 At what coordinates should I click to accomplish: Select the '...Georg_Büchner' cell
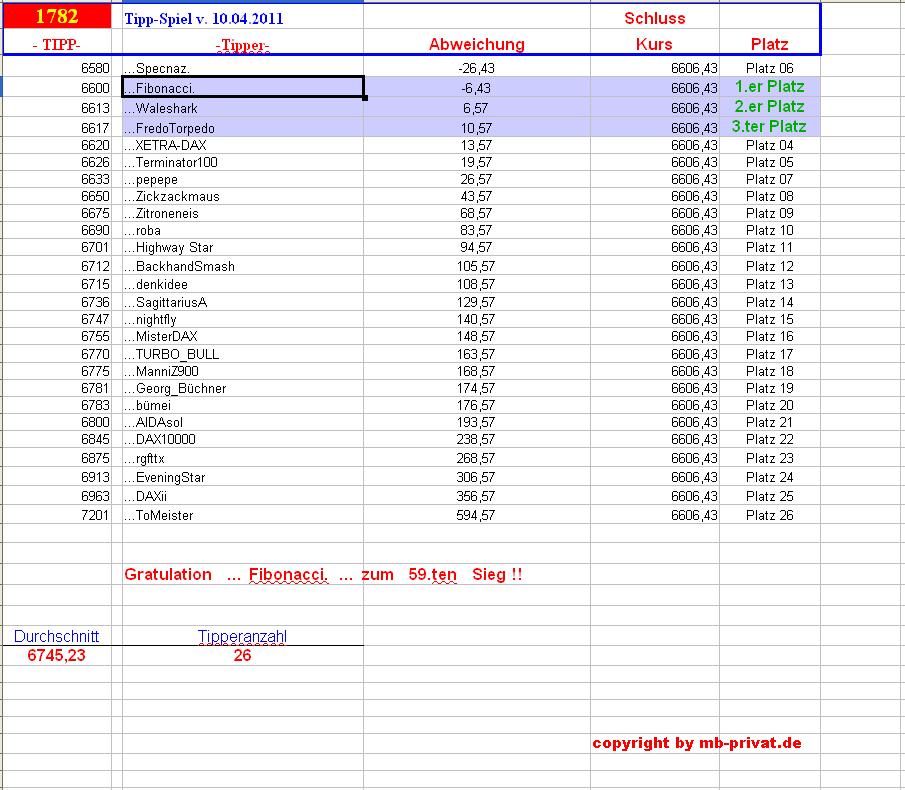click(x=243, y=388)
